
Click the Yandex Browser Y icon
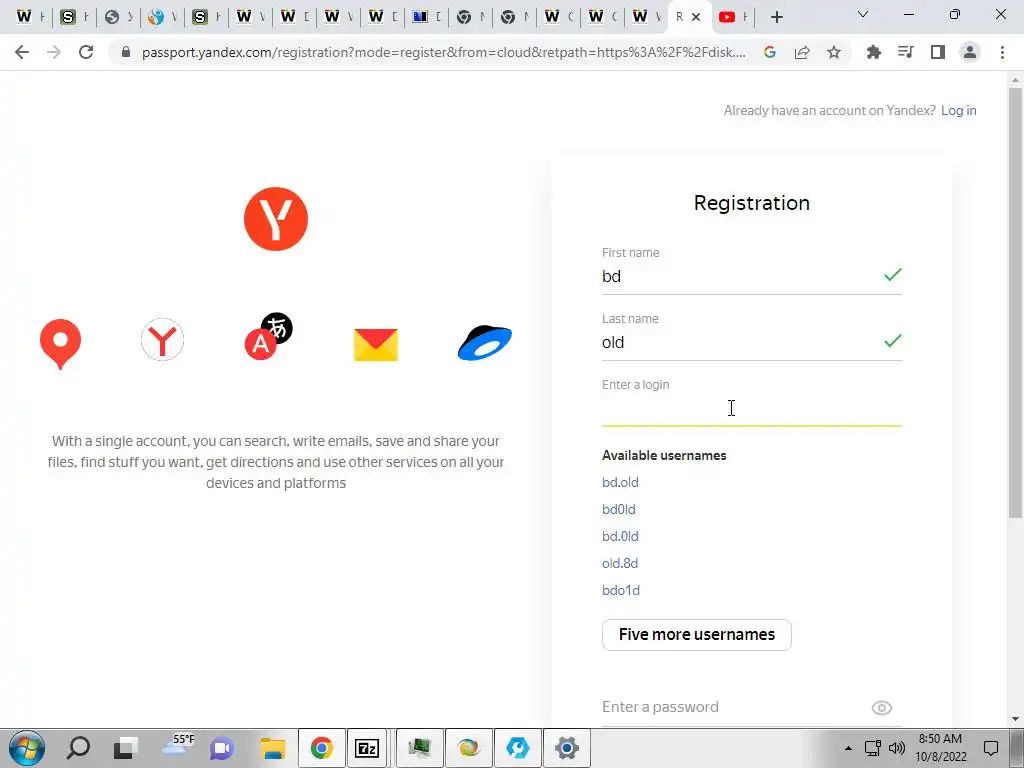coord(162,340)
